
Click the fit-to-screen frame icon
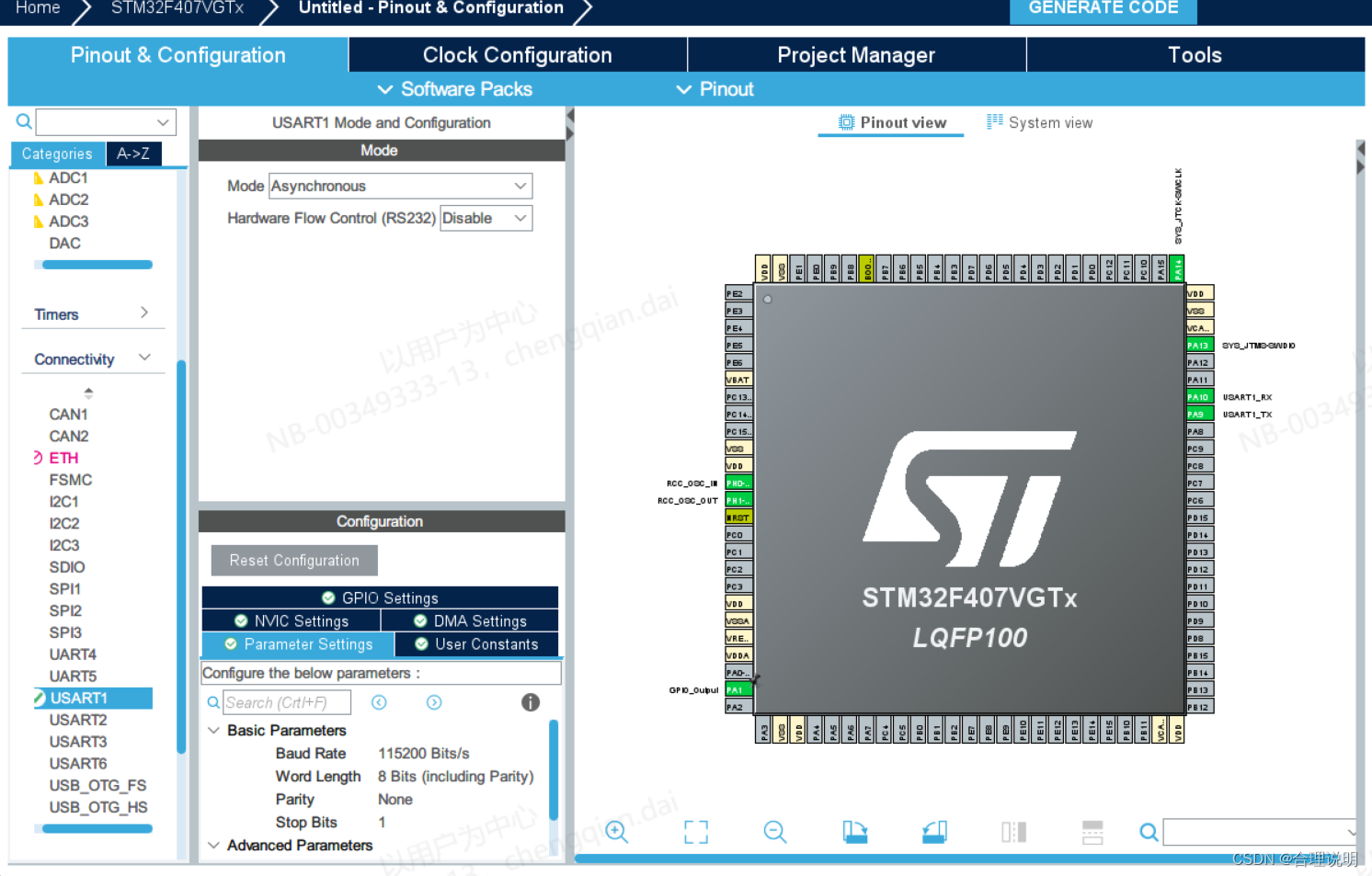point(696,832)
